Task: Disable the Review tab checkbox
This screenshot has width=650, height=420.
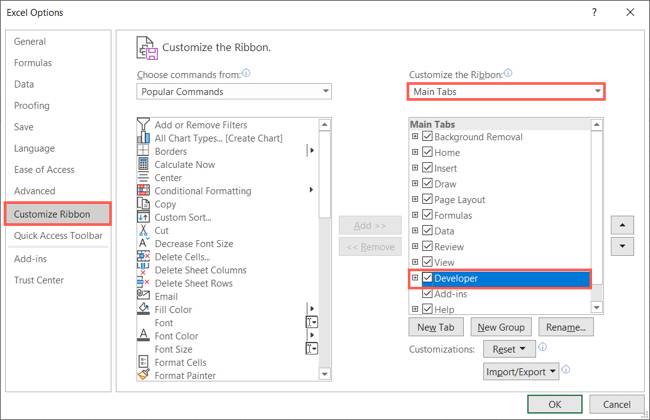Action: [427, 246]
